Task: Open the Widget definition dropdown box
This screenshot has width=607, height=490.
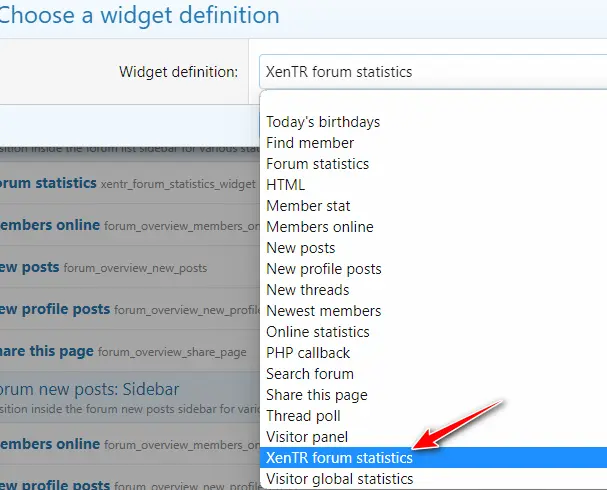Action: pyautogui.click(x=430, y=72)
